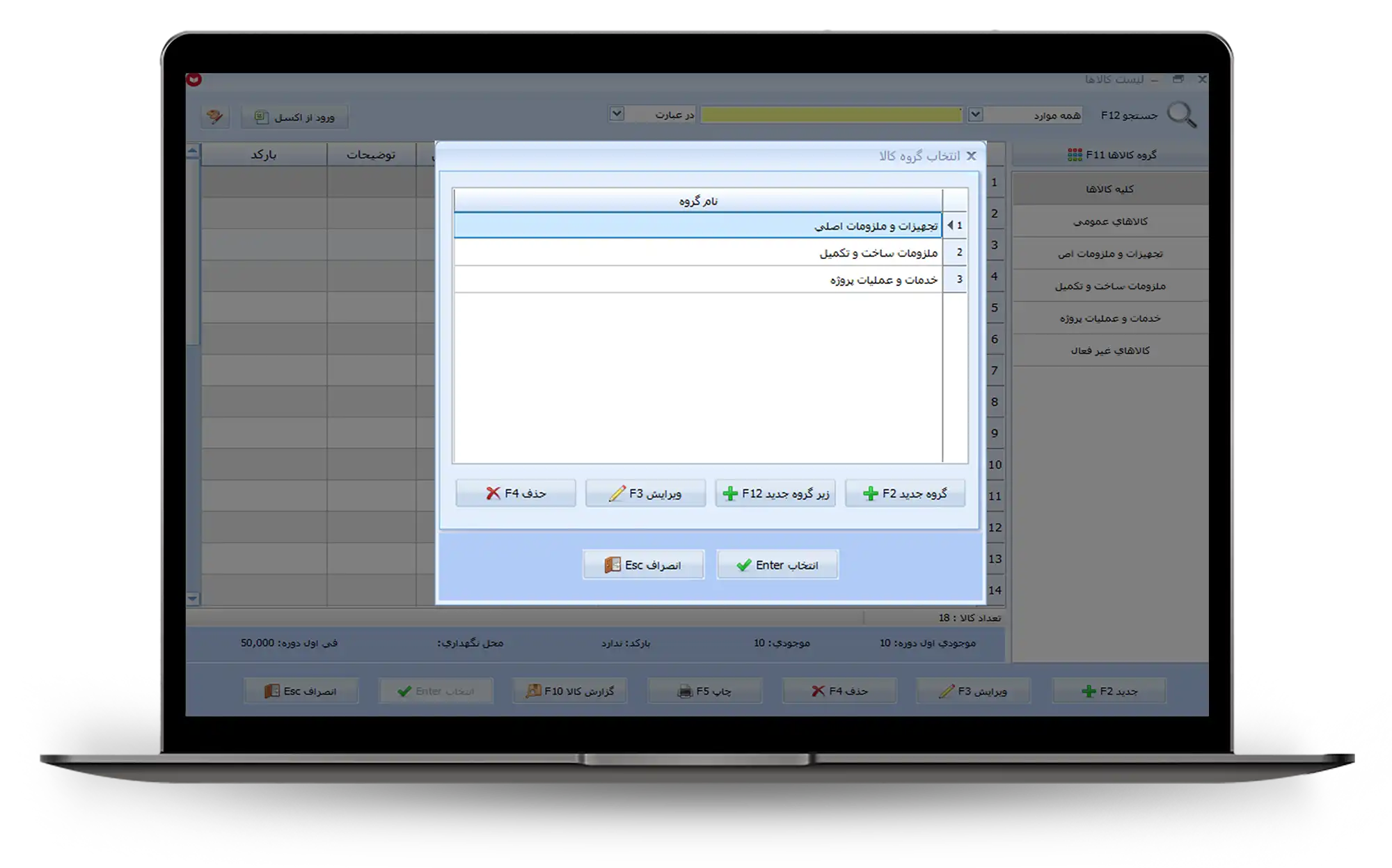Image resolution: width=1392 pixels, height=868 pixels.
Task: Click the magnifier search icon
Action: tap(1181, 115)
